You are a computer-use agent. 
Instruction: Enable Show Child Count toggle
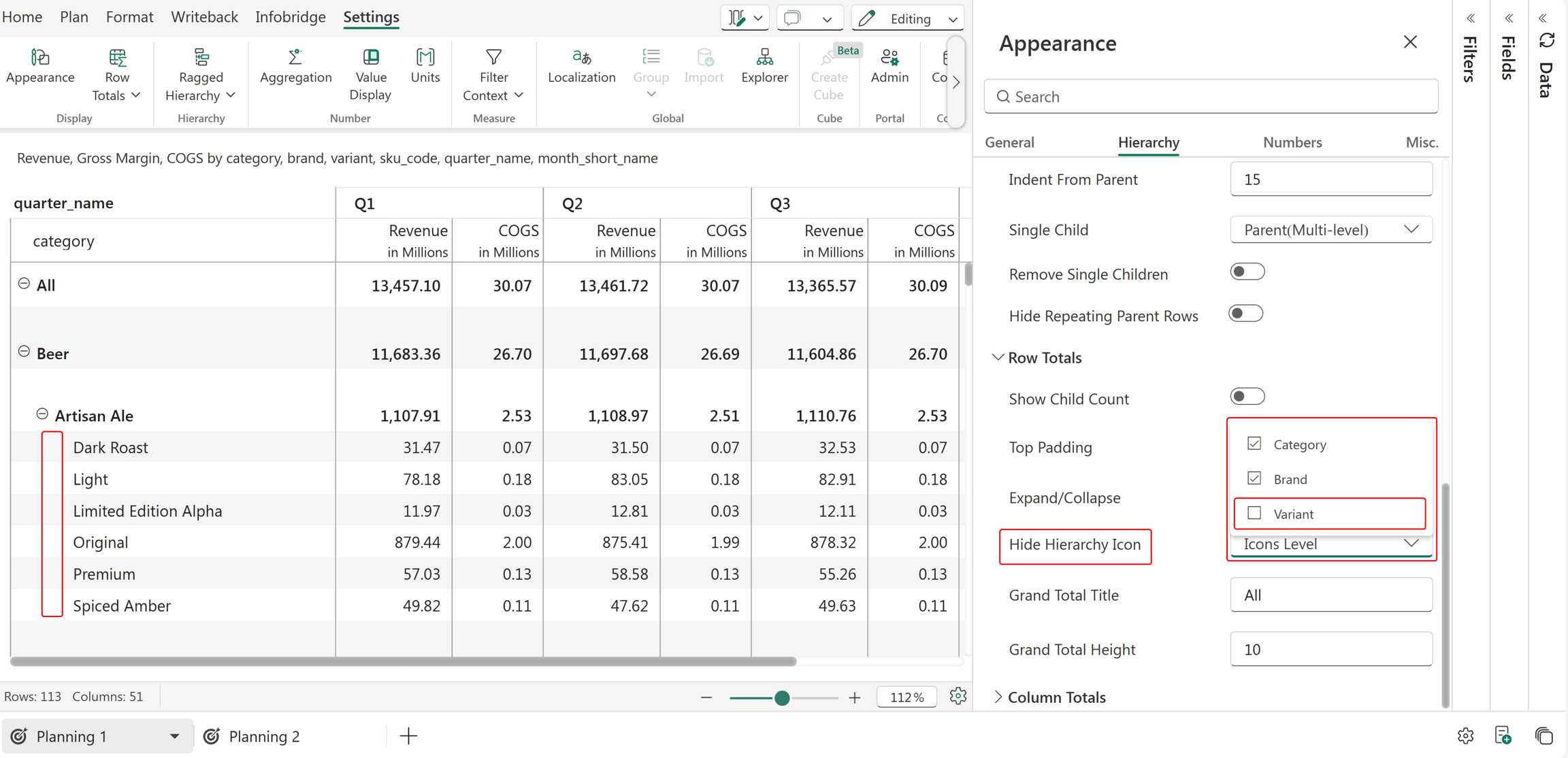coord(1247,397)
